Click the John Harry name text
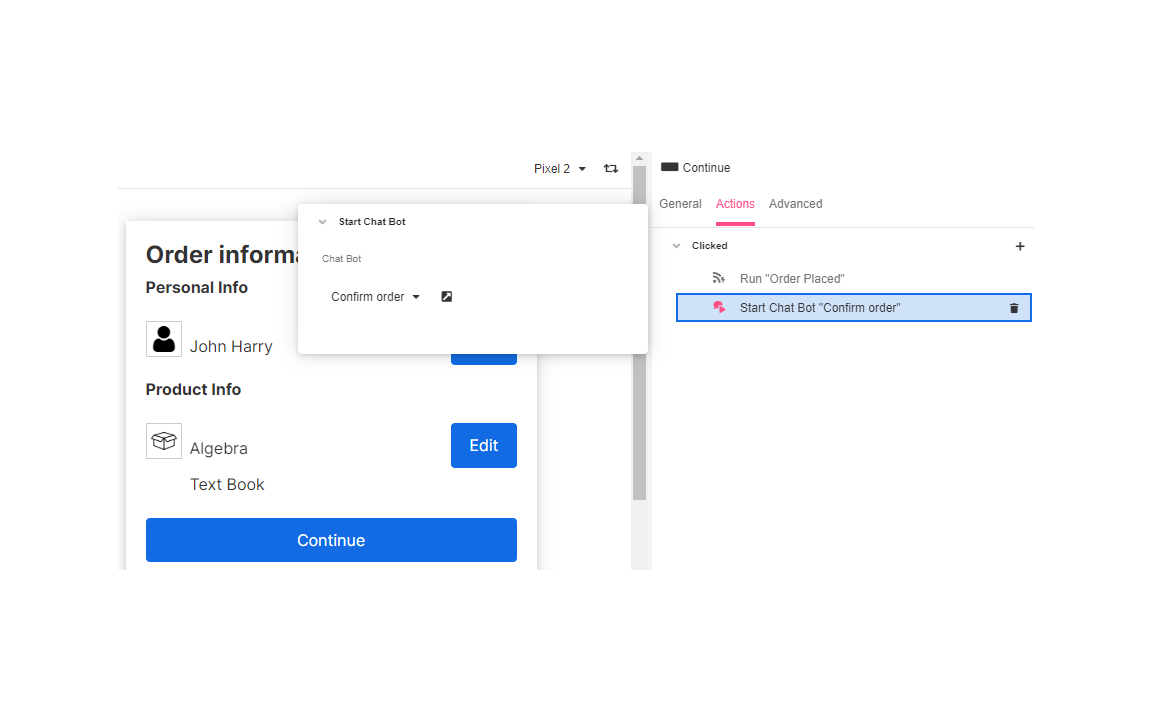1154x723 pixels. (231, 346)
